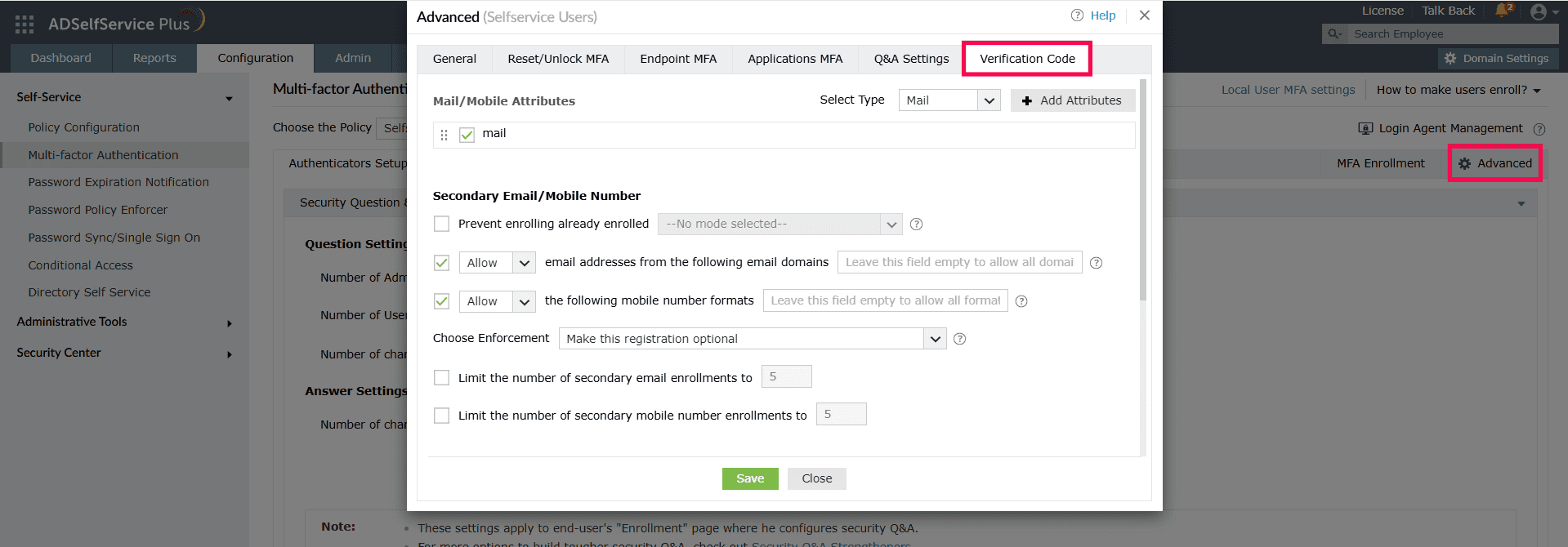Open the Reports main tab

pyautogui.click(x=154, y=58)
